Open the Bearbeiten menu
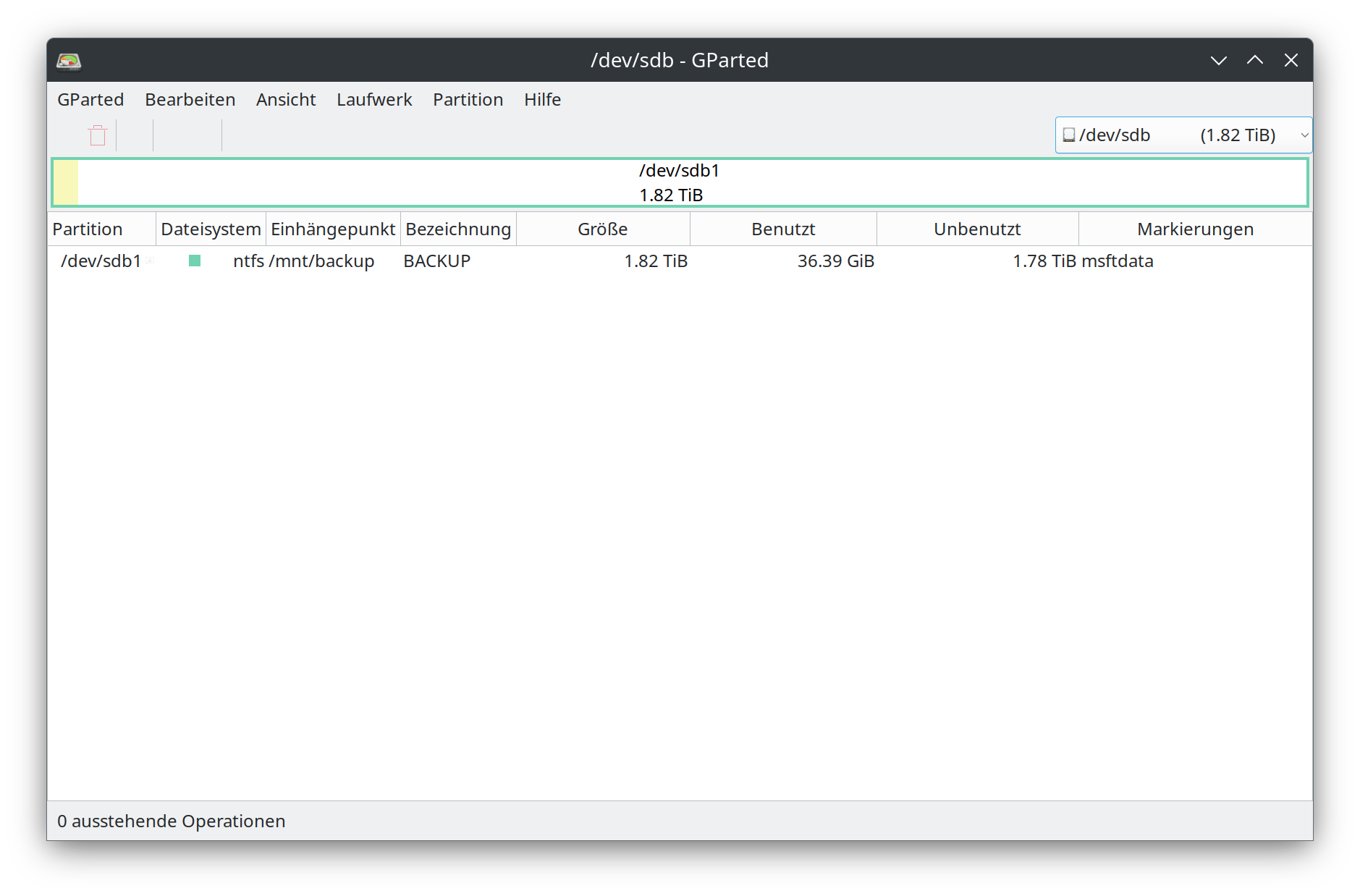Viewport: 1360px width, 896px height. pos(190,100)
